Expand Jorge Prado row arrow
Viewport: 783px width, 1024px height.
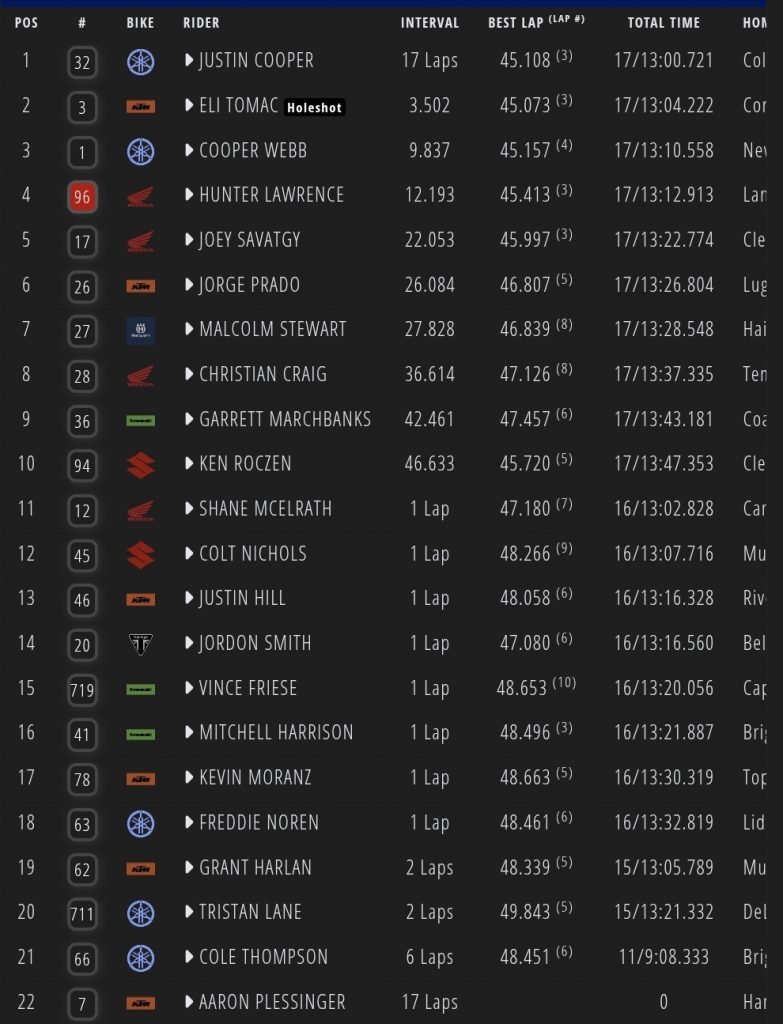[x=189, y=285]
